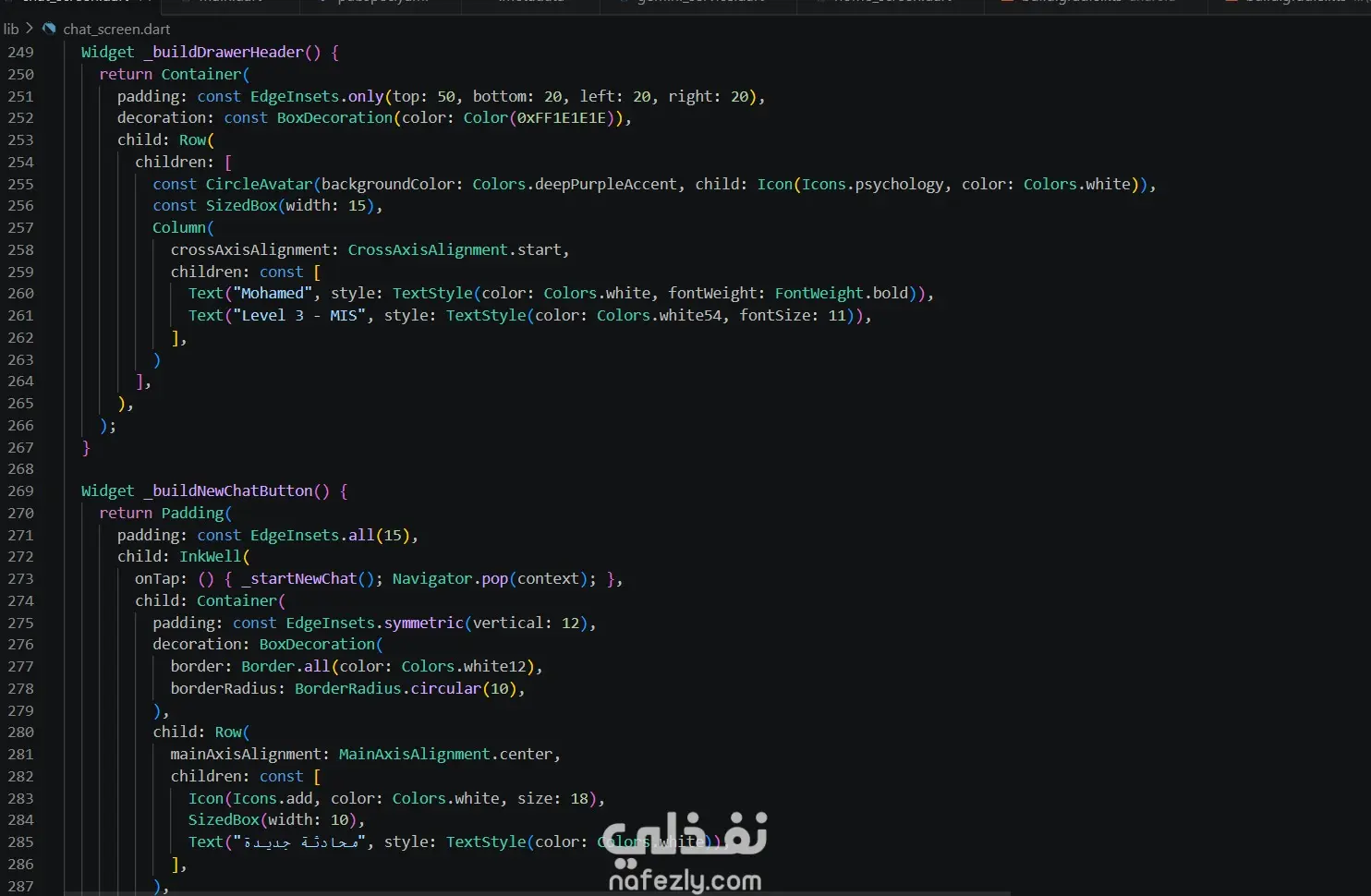Click Icons.psychology in the code

(872, 184)
